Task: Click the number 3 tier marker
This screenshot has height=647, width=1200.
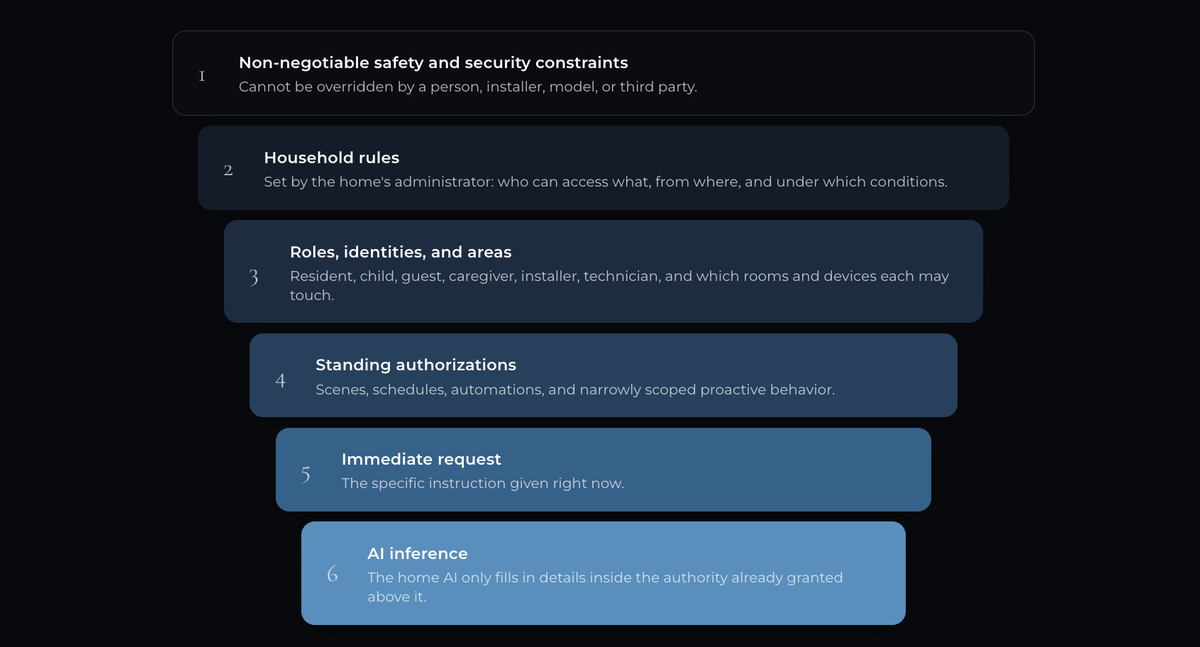Action: point(254,277)
